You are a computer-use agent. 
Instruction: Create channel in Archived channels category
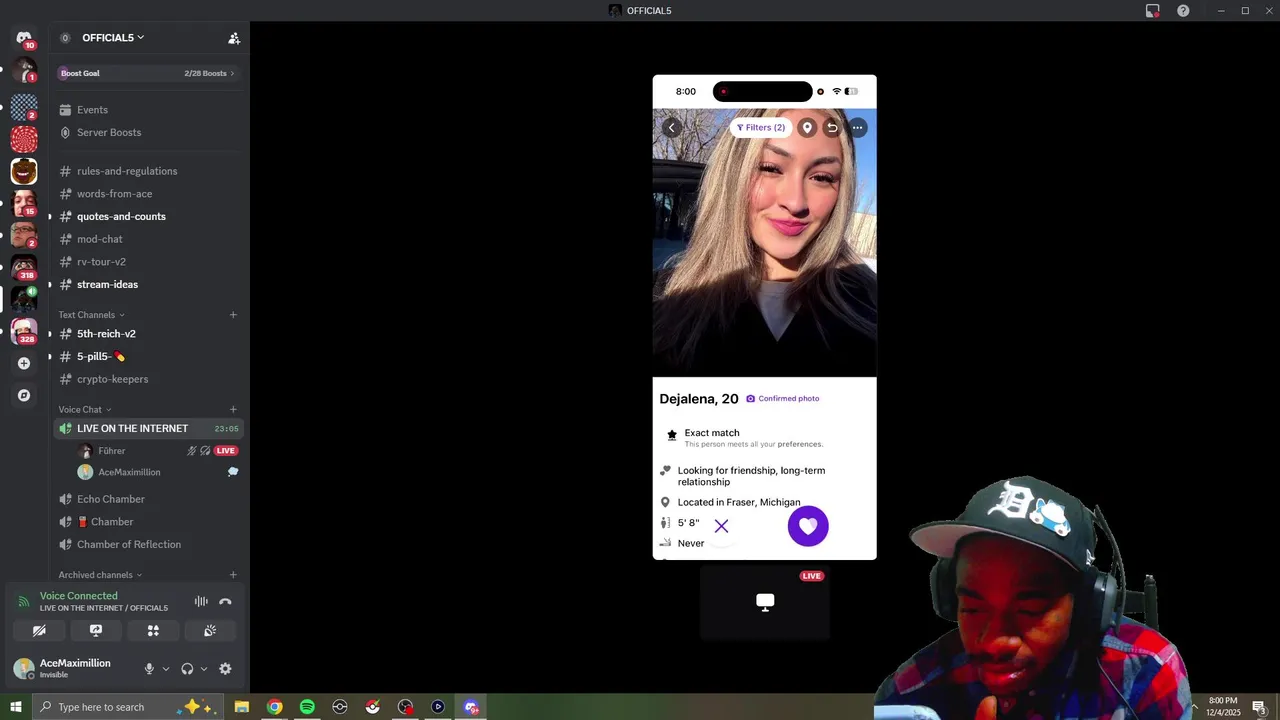tap(233, 575)
